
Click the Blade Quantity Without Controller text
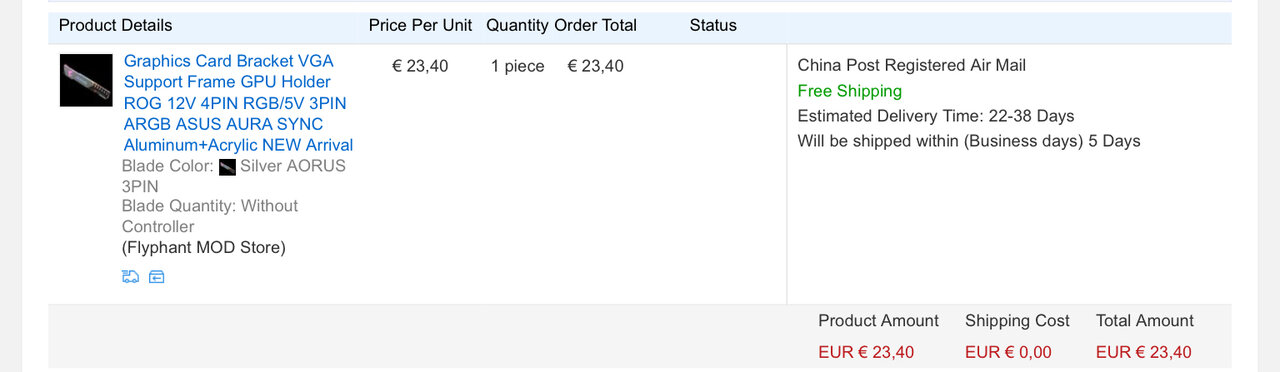(x=210, y=216)
